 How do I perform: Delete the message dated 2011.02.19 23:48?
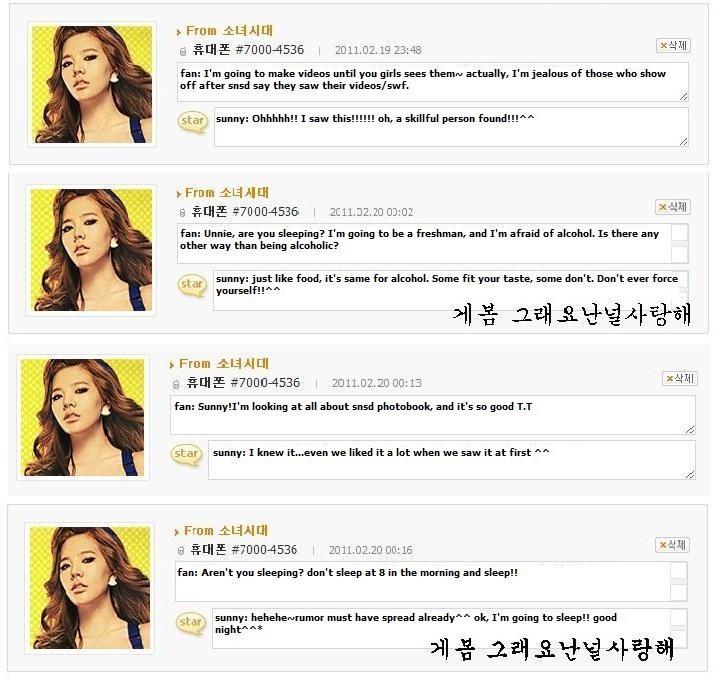pyautogui.click(x=673, y=45)
